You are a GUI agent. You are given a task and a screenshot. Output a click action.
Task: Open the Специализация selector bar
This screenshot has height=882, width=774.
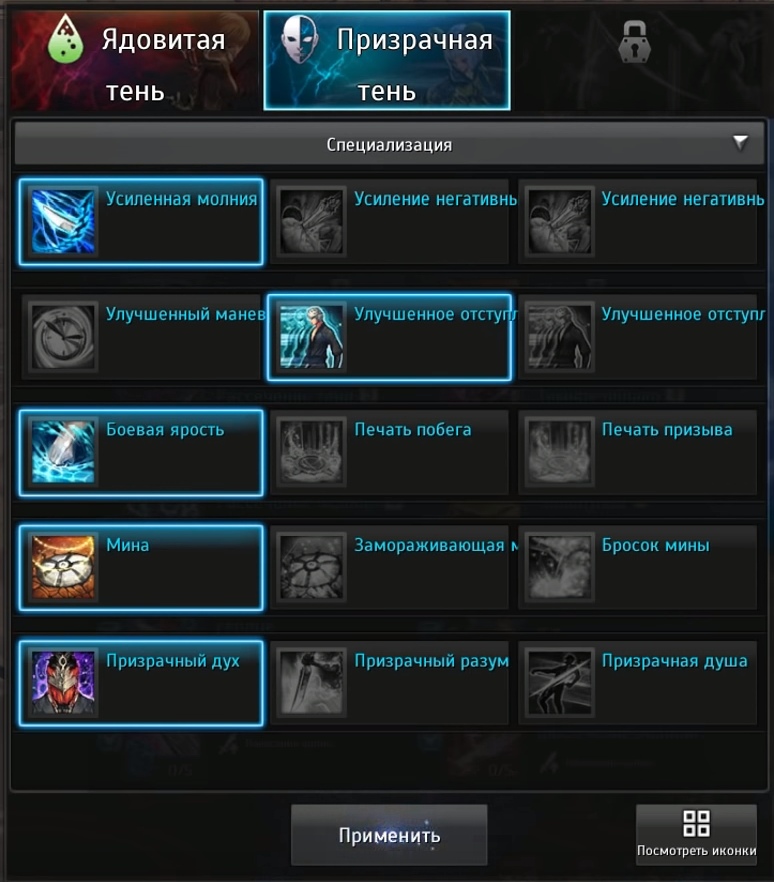389,144
